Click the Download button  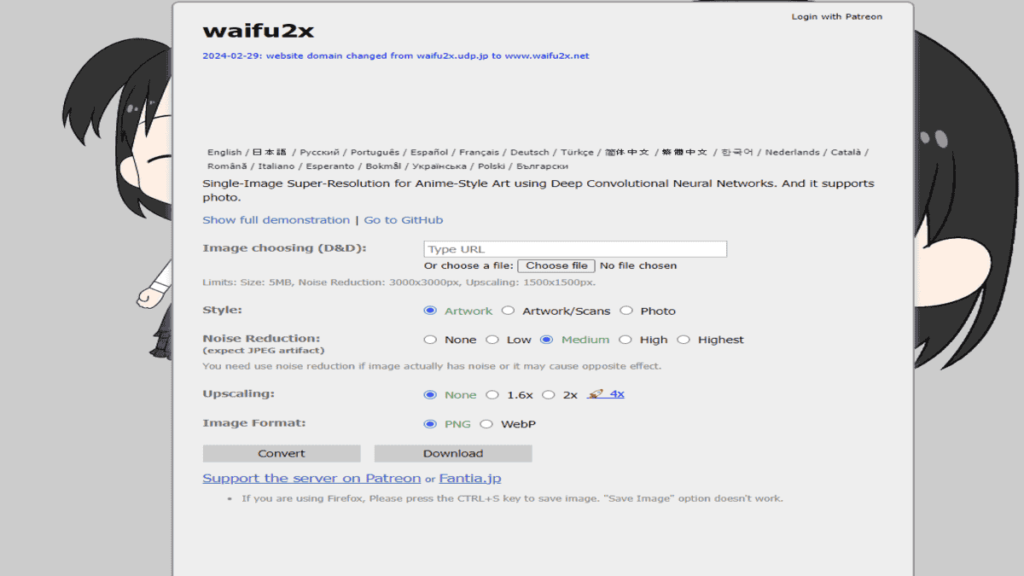(453, 453)
